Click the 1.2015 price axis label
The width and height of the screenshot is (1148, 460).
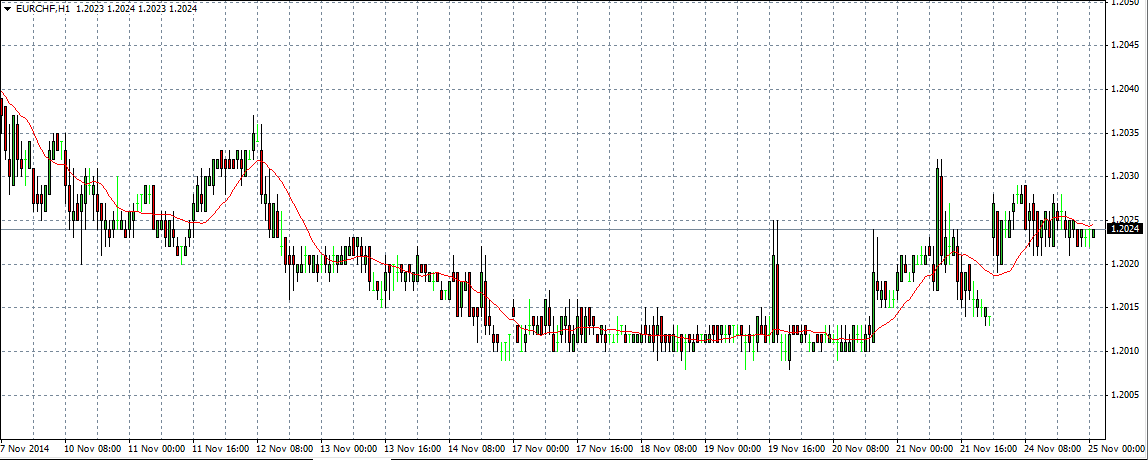(1126, 308)
